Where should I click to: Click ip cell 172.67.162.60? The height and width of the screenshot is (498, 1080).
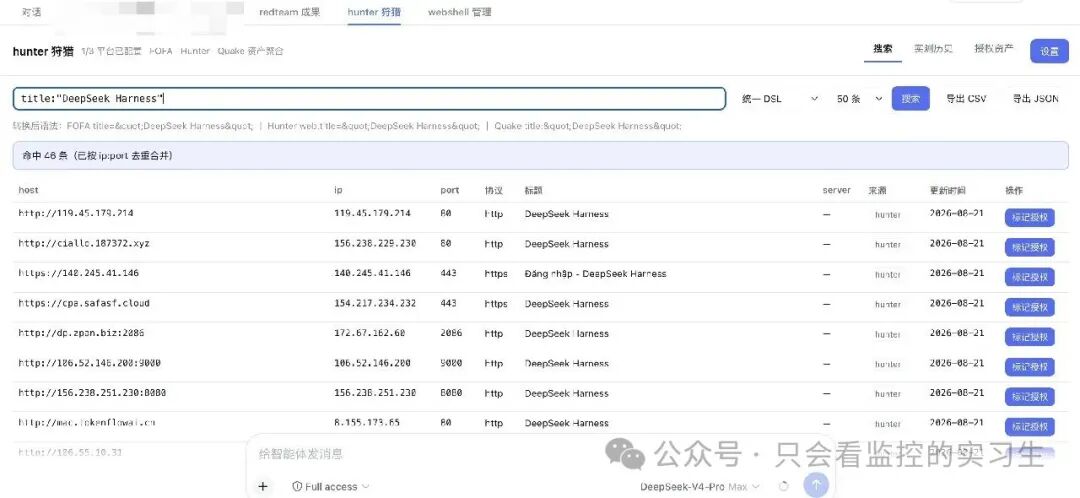(370, 333)
